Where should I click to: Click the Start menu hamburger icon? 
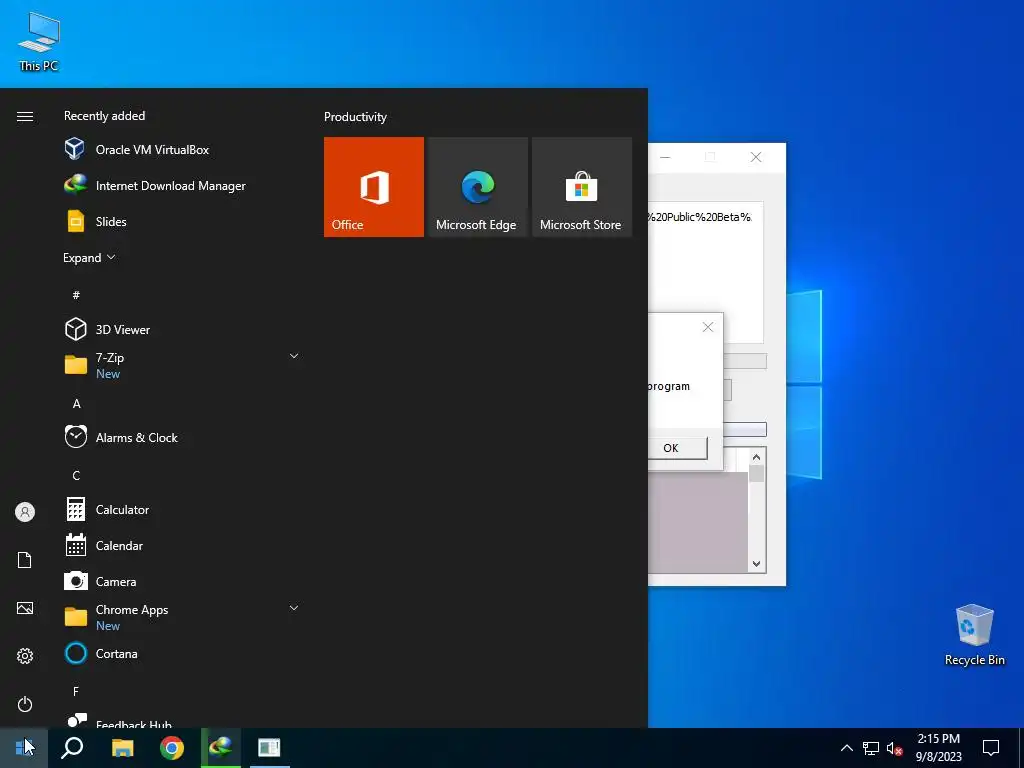(x=25, y=116)
